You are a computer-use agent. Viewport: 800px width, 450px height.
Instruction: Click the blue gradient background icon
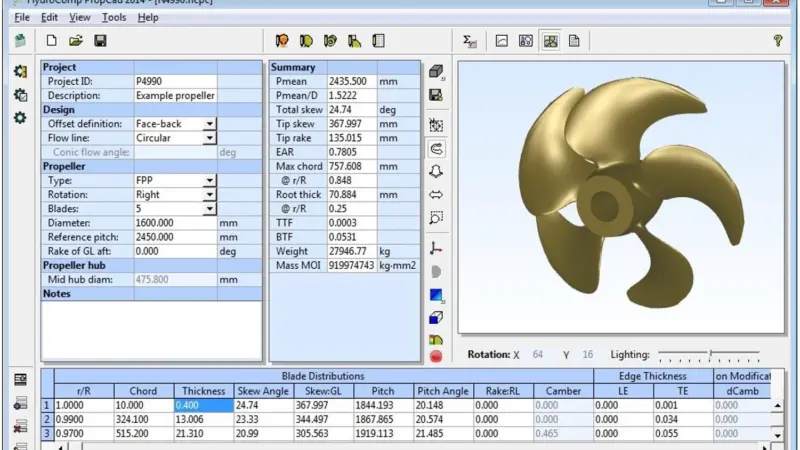pyautogui.click(x=436, y=295)
